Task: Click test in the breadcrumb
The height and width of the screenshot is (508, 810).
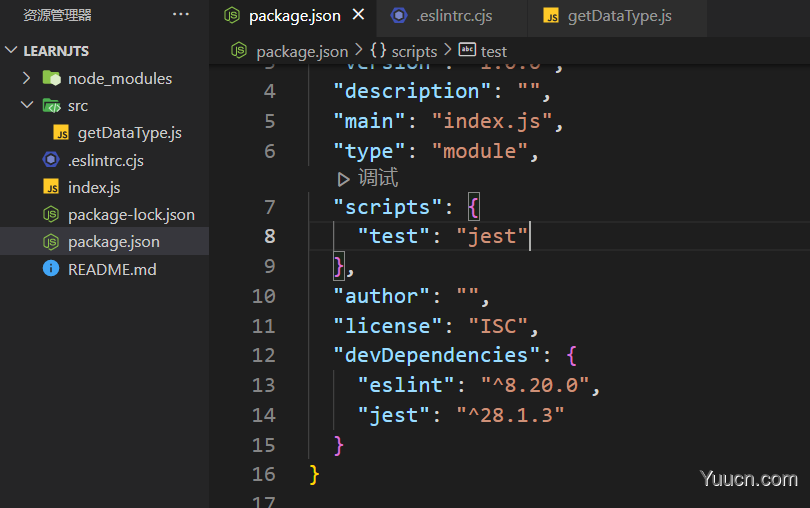Action: (493, 52)
